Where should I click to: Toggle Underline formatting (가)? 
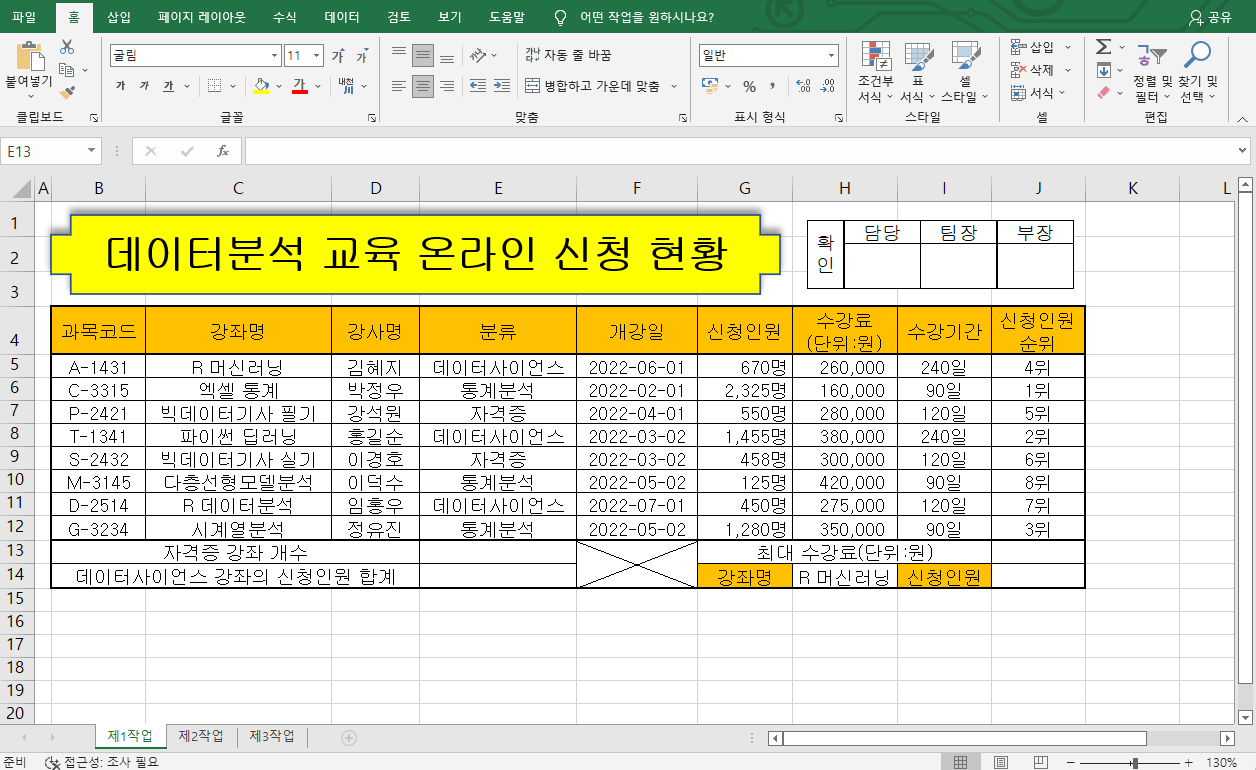(x=169, y=86)
